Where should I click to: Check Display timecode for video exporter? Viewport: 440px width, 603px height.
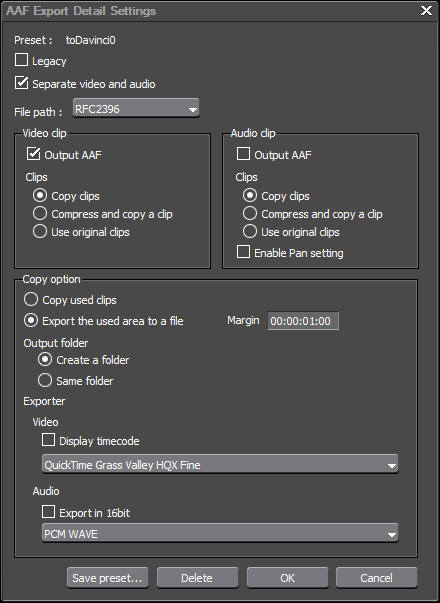48,440
